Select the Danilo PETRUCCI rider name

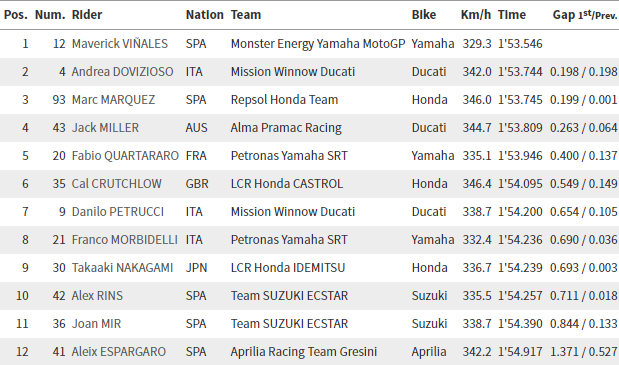[x=118, y=212]
